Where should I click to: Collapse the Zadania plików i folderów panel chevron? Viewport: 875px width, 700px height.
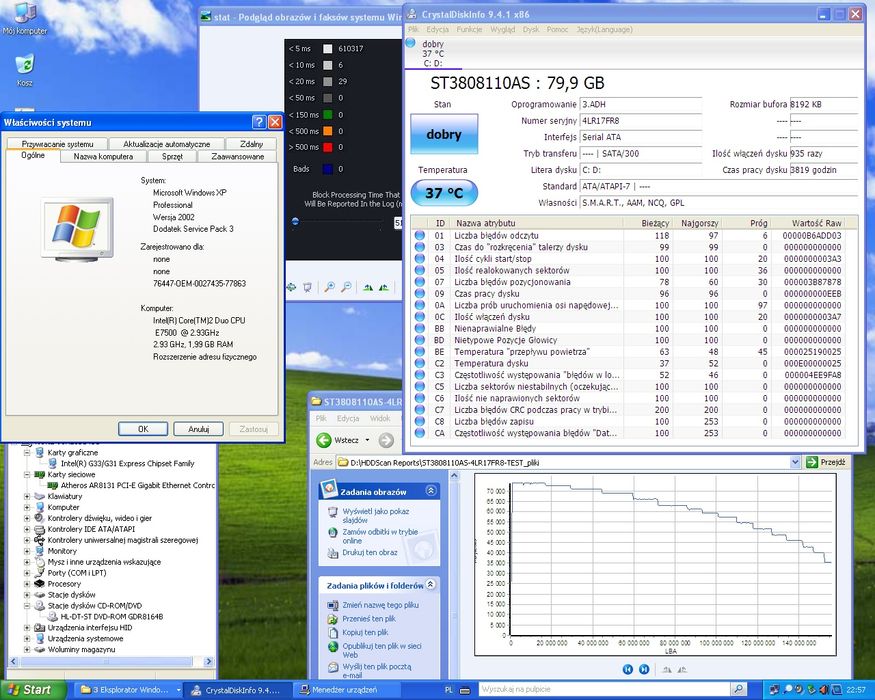[431, 584]
